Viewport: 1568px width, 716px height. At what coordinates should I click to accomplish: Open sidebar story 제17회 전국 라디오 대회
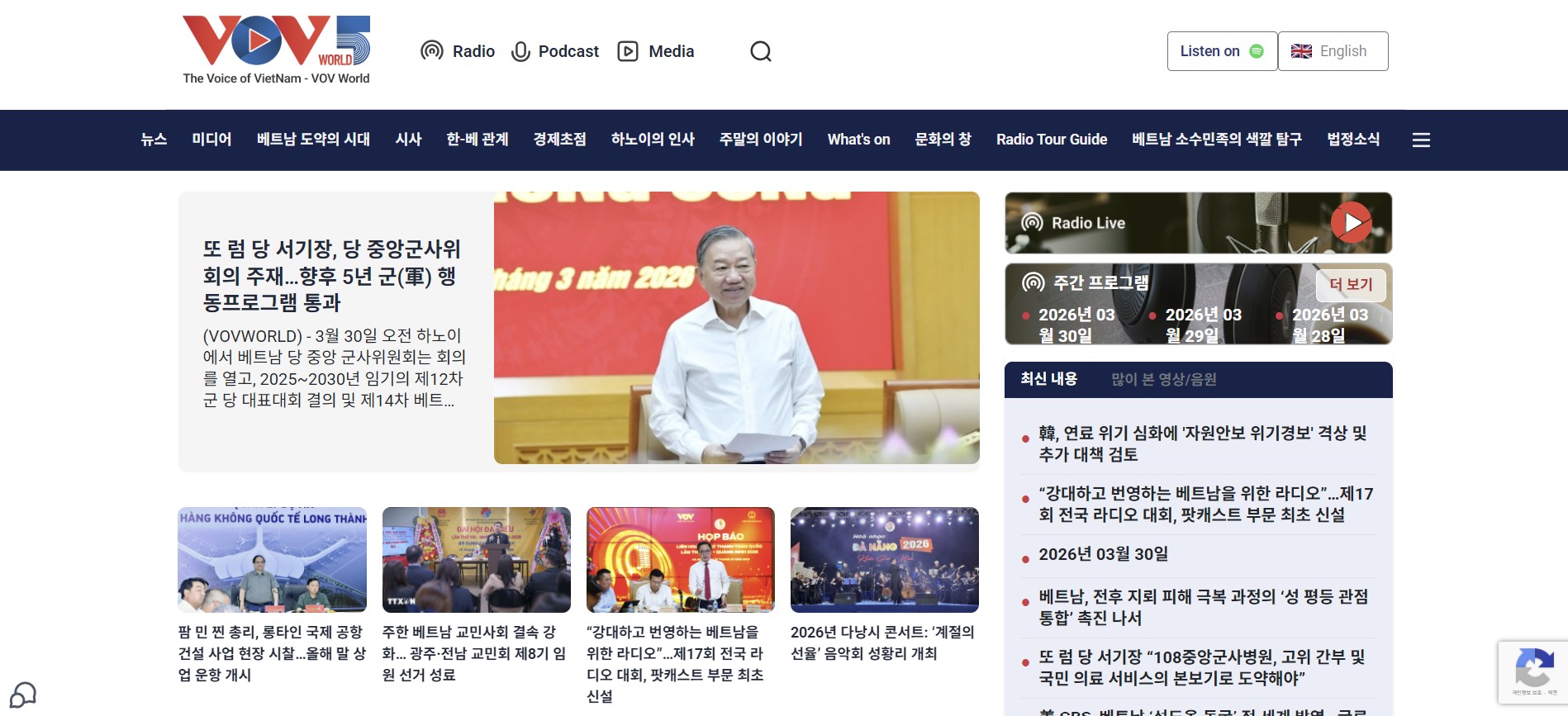pos(1206,504)
